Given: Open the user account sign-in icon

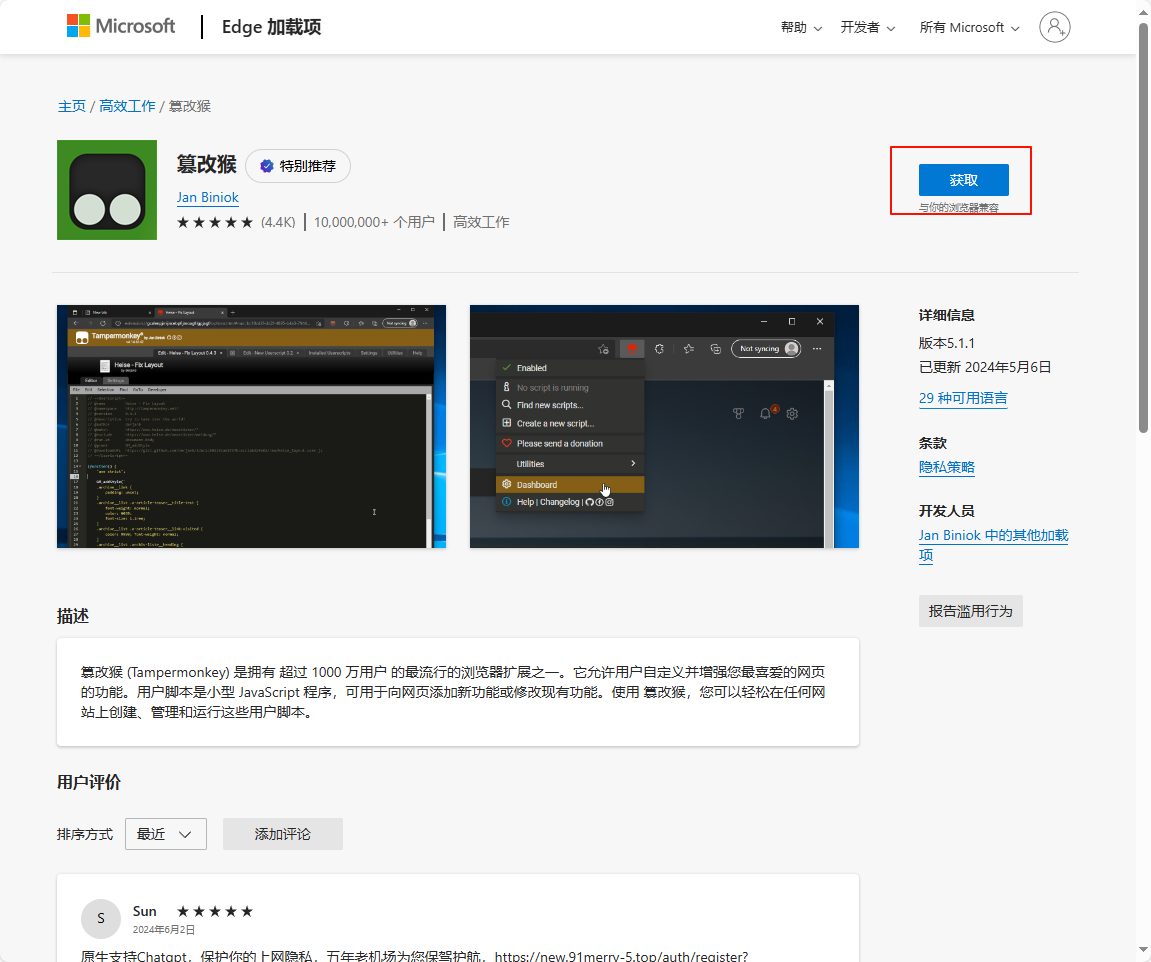Looking at the screenshot, I should click(1054, 27).
